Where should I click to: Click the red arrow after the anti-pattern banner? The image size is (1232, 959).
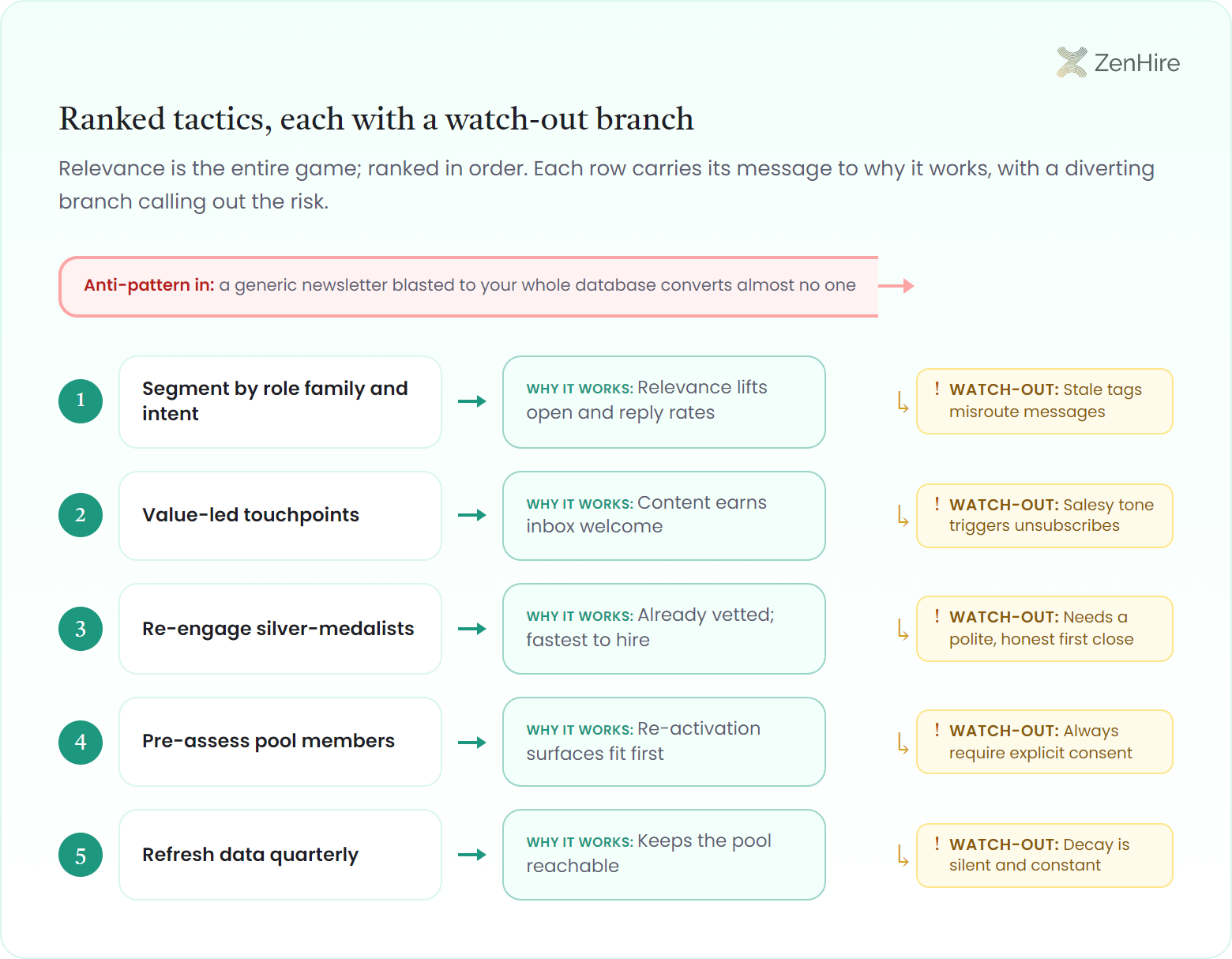896,286
